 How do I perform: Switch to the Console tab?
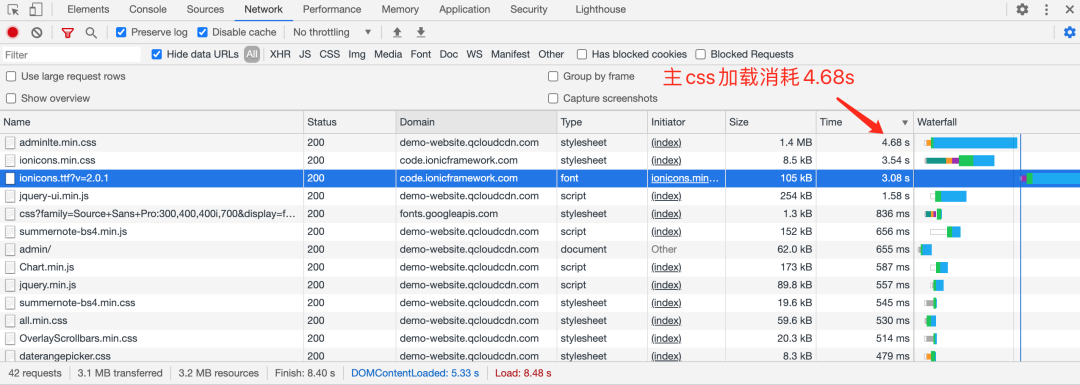click(147, 10)
